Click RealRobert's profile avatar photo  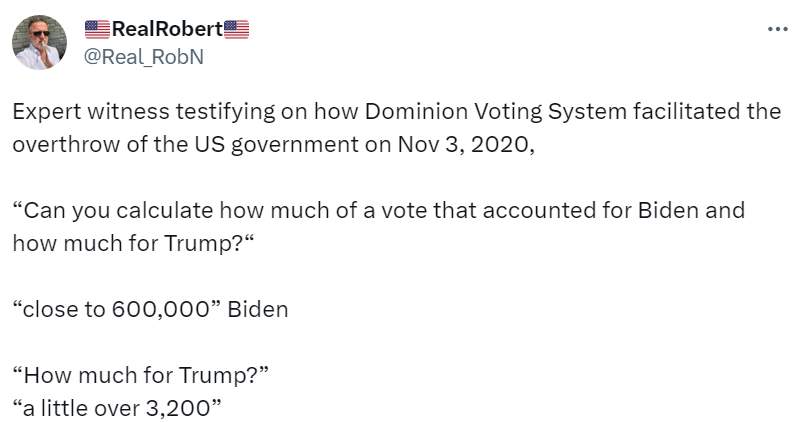[40, 43]
